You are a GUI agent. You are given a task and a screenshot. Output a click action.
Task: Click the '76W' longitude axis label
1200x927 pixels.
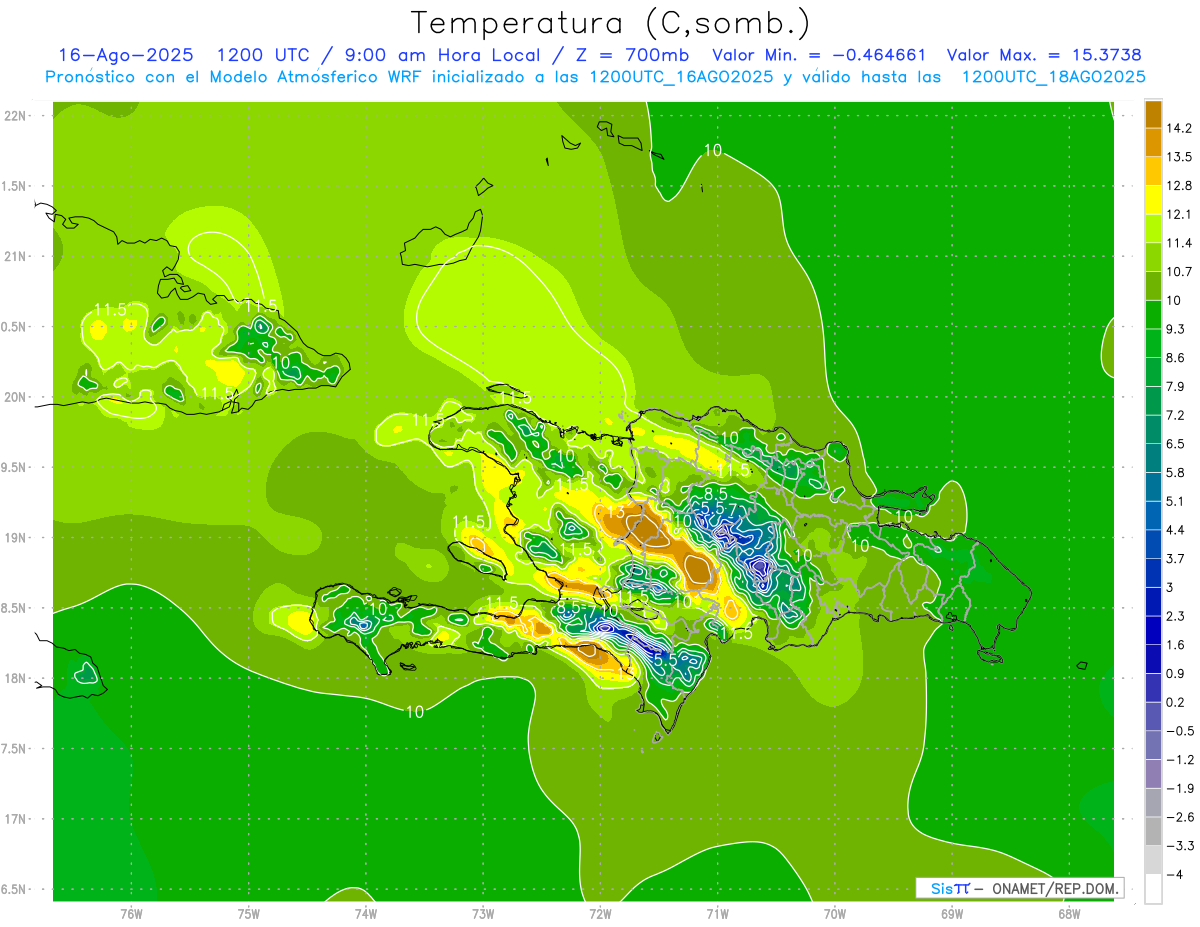[131, 913]
